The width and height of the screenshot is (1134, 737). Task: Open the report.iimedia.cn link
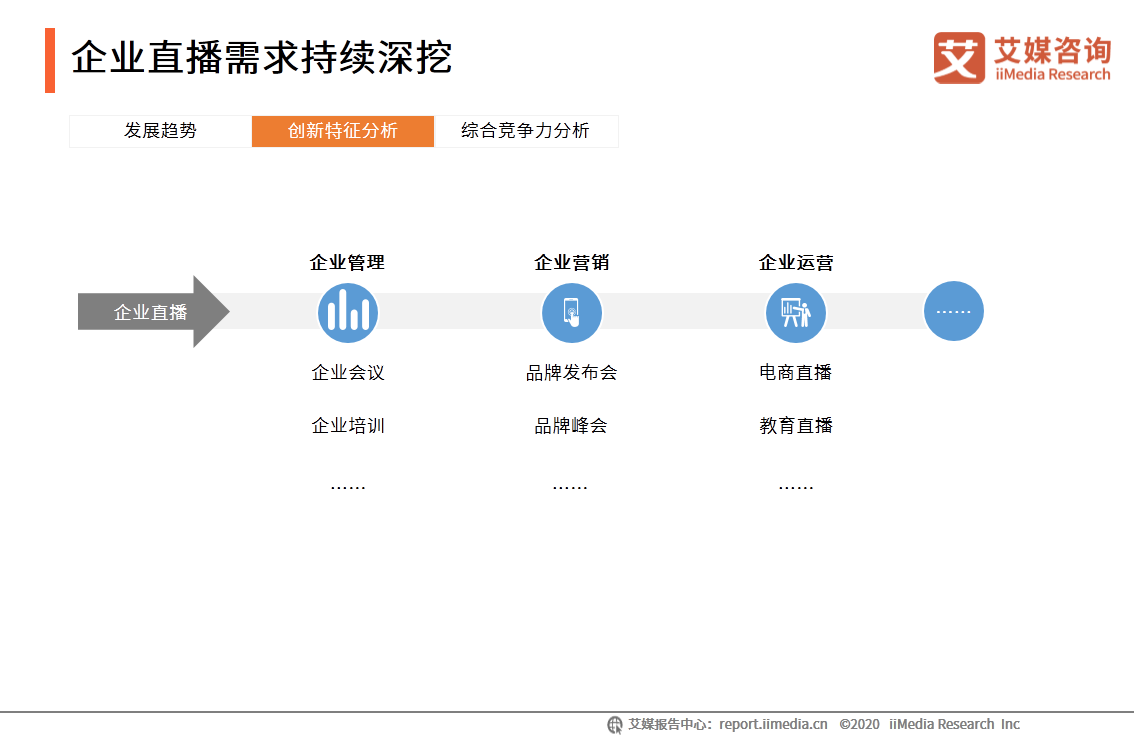tap(773, 724)
